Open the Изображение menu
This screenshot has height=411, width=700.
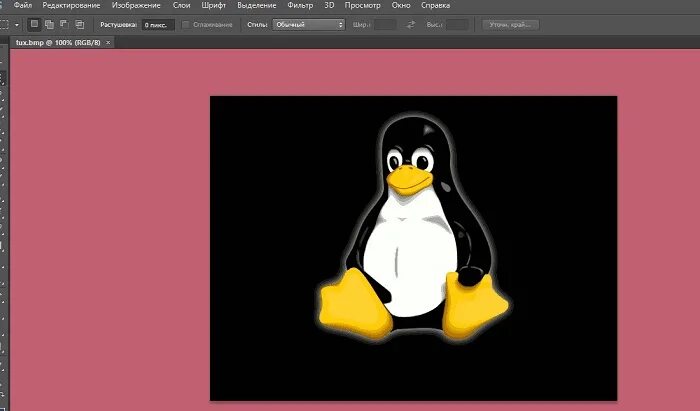[136, 6]
